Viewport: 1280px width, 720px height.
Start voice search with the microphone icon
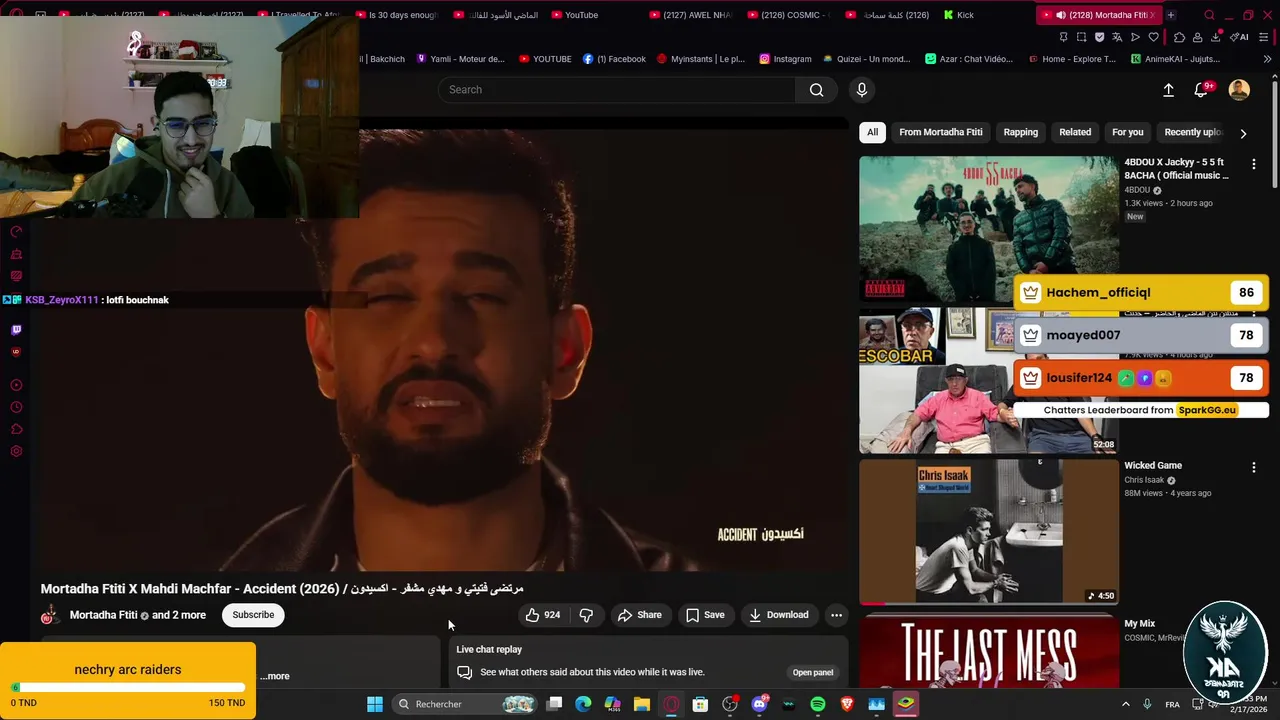[x=862, y=90]
